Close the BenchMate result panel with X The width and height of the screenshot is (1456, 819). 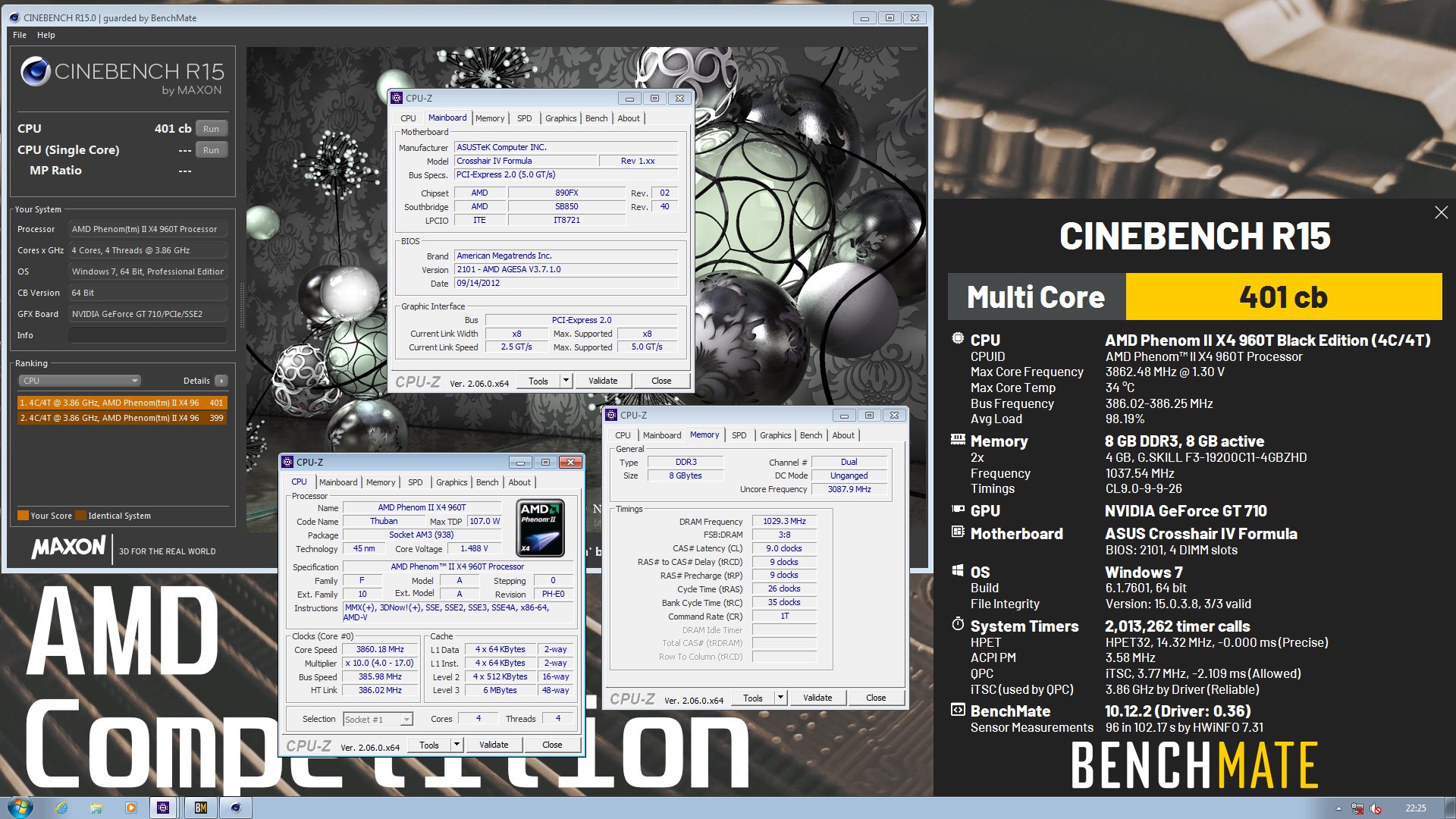(1441, 212)
